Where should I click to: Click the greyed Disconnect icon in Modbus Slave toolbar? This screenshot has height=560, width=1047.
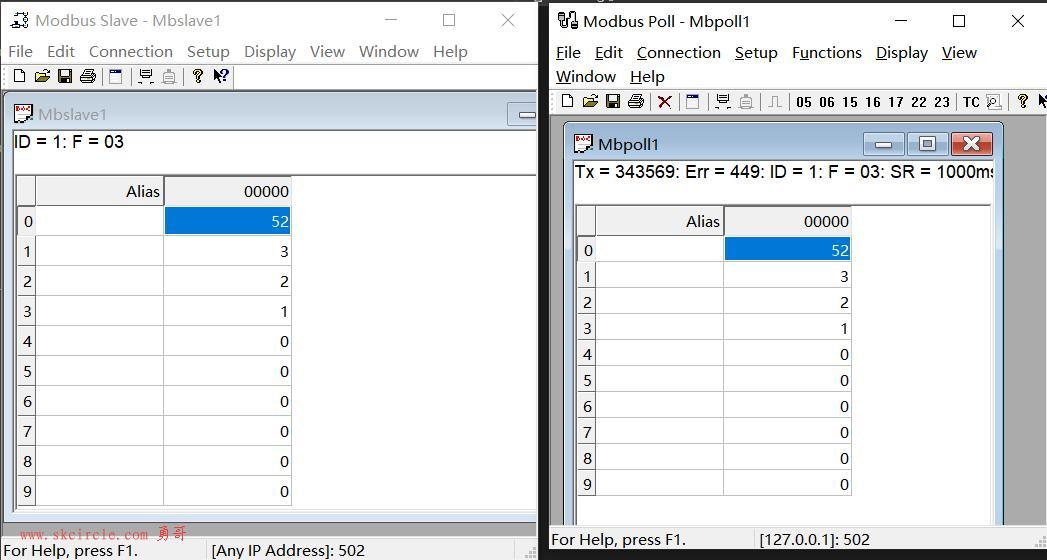click(x=169, y=77)
